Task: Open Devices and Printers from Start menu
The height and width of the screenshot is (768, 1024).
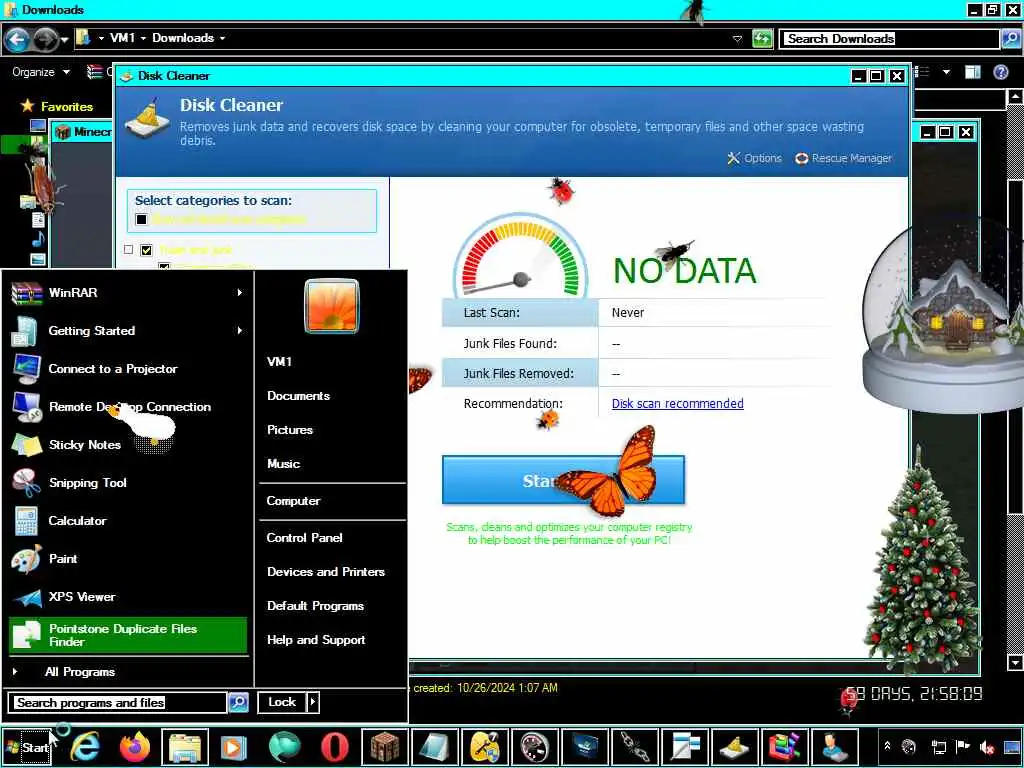Action: tap(326, 571)
